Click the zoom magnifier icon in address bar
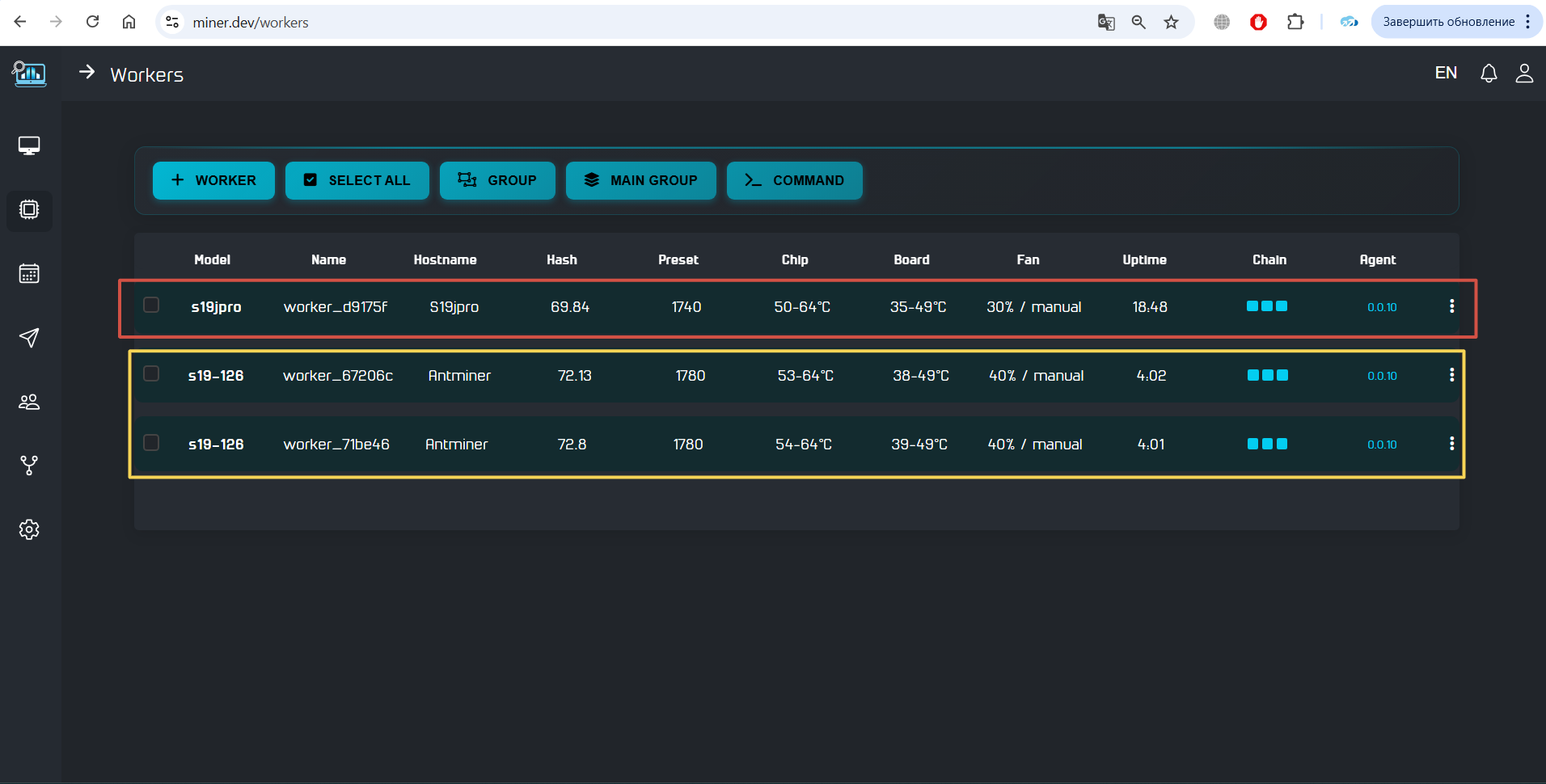The image size is (1546, 784). click(1138, 22)
